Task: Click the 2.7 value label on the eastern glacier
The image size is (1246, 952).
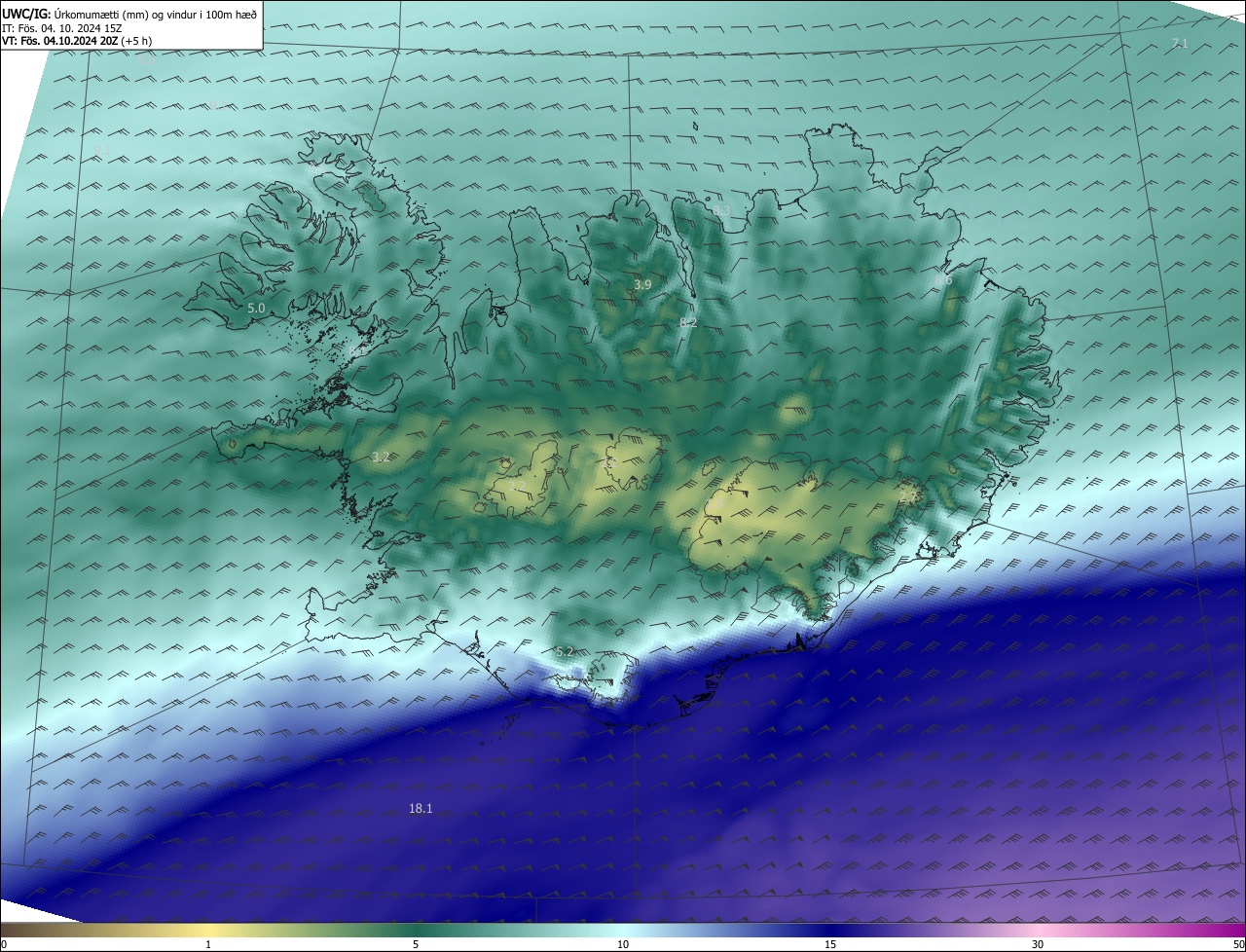Action: point(907,496)
